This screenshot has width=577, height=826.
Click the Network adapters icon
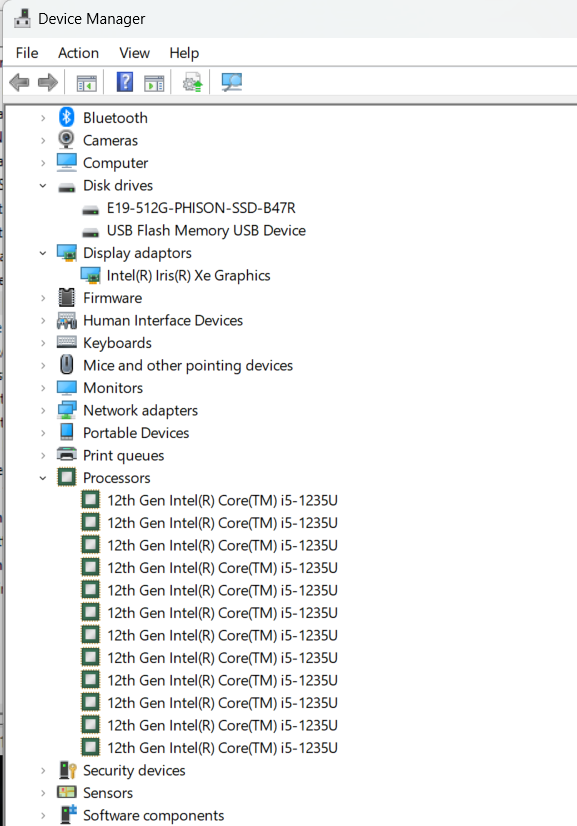coord(66,410)
